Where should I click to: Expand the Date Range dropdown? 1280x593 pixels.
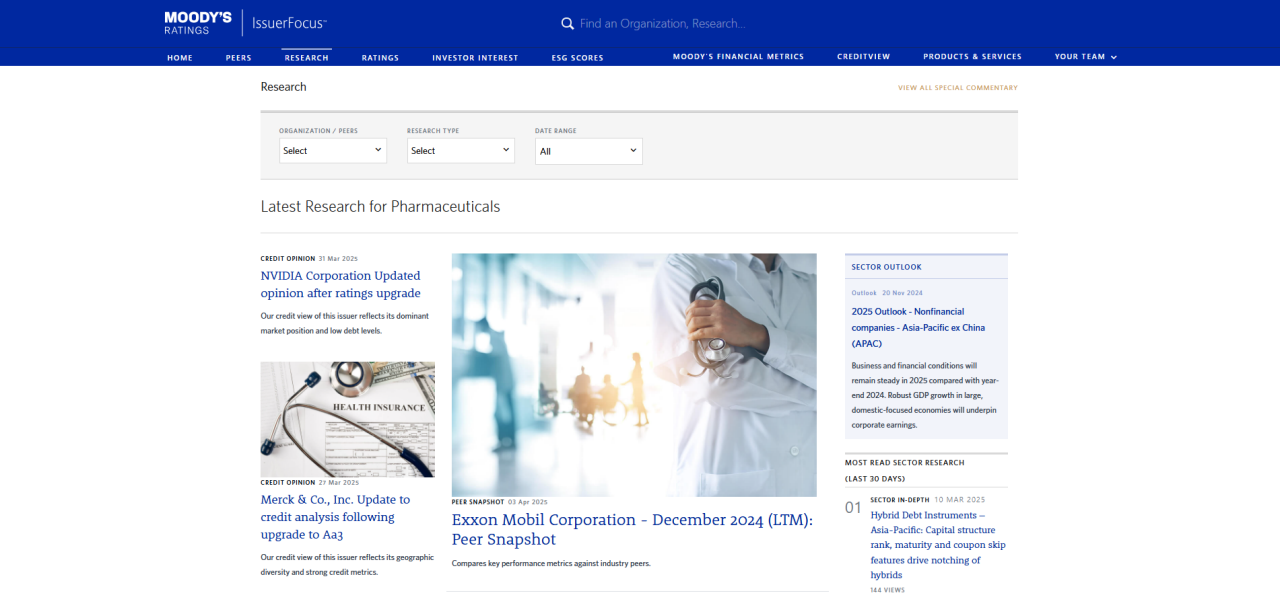click(x=589, y=151)
